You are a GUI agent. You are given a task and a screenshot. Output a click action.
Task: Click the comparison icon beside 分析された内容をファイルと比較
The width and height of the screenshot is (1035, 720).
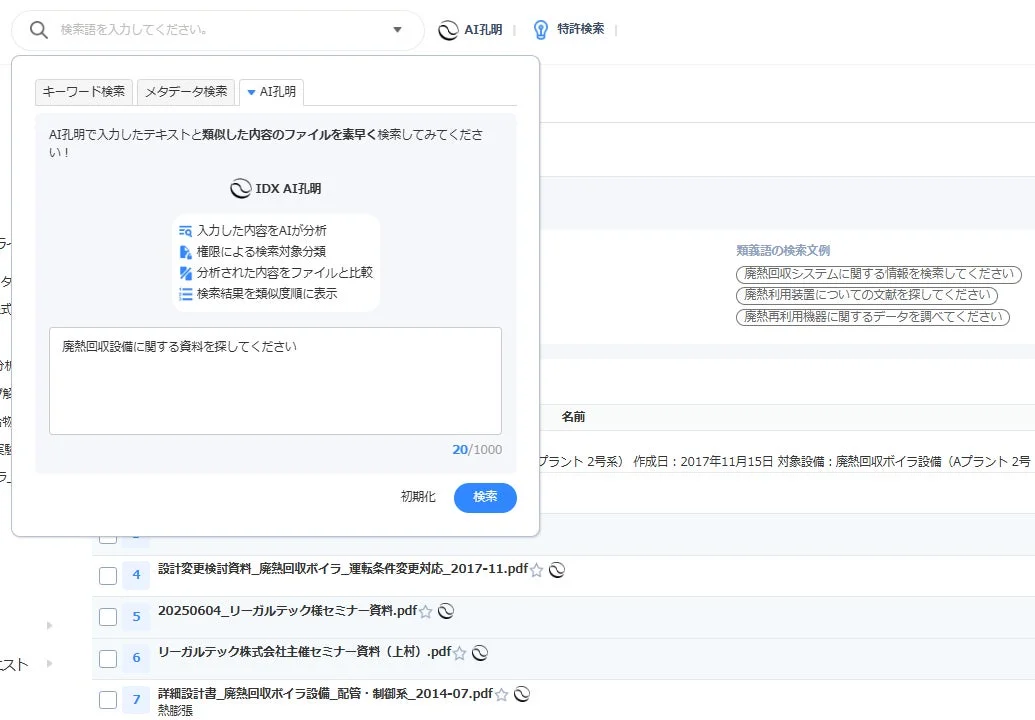point(186,269)
